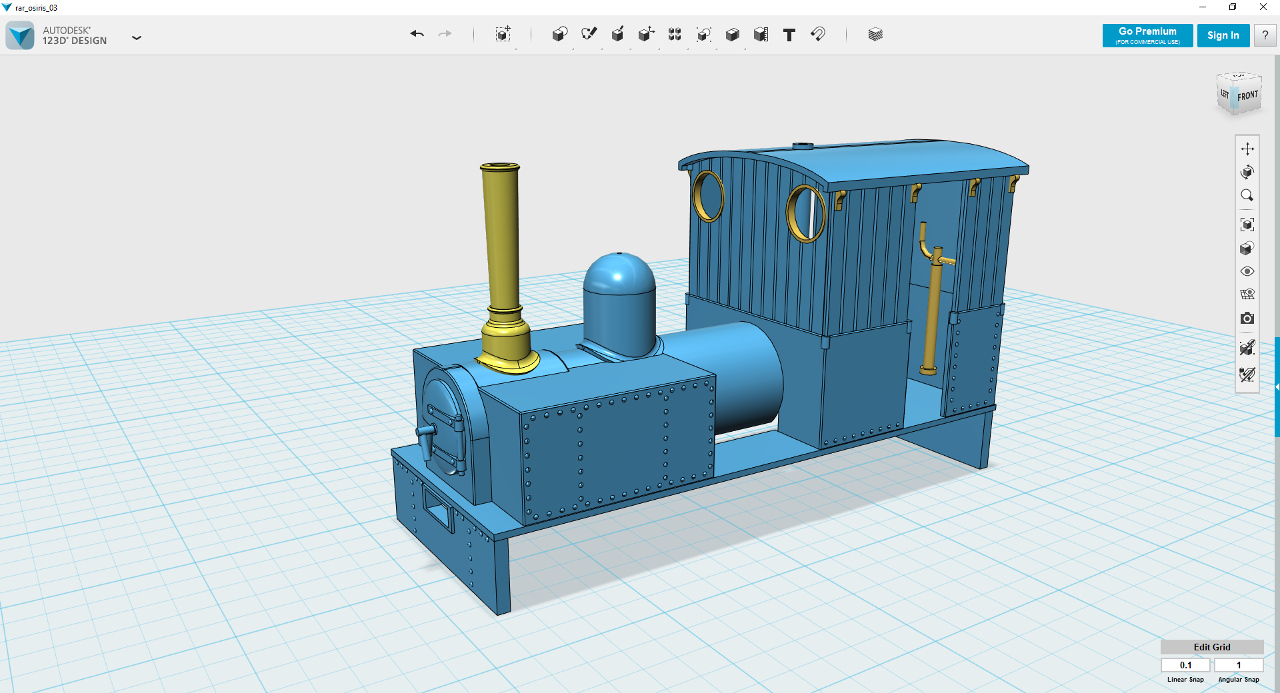
Task: Expand the collapsed right side panel
Action: (x=1277, y=387)
